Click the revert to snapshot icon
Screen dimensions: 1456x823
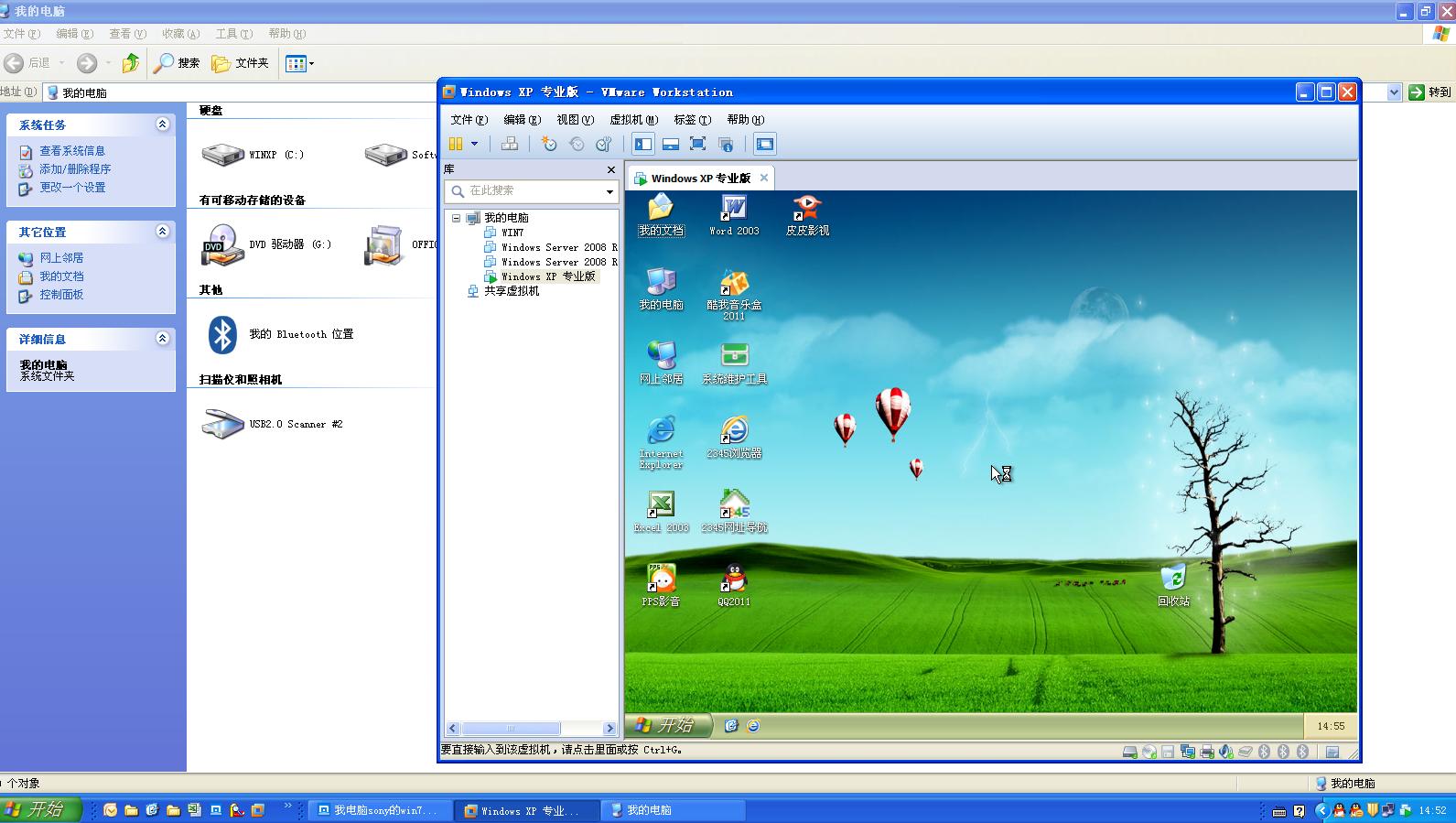pyautogui.click(x=577, y=144)
